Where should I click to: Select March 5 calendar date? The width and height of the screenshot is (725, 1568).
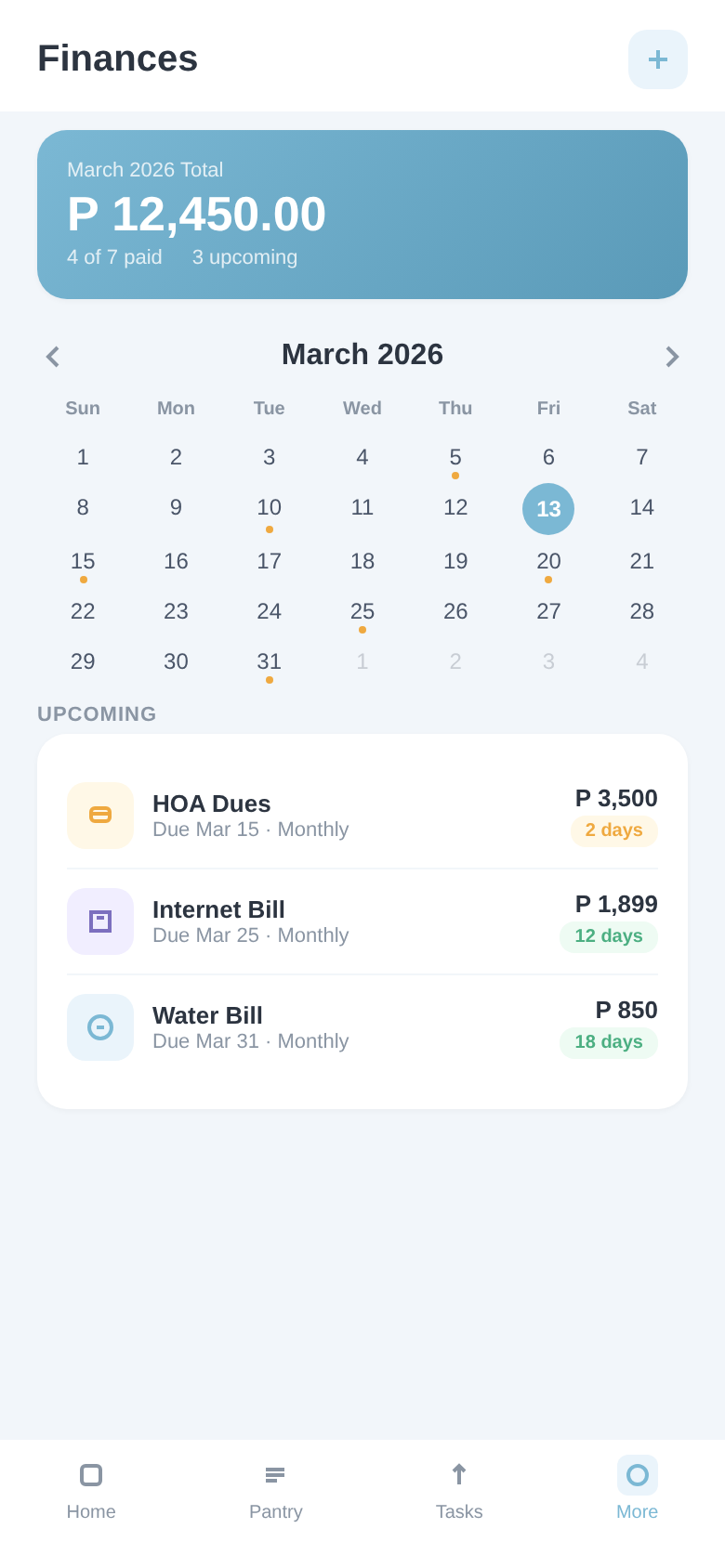[455, 457]
